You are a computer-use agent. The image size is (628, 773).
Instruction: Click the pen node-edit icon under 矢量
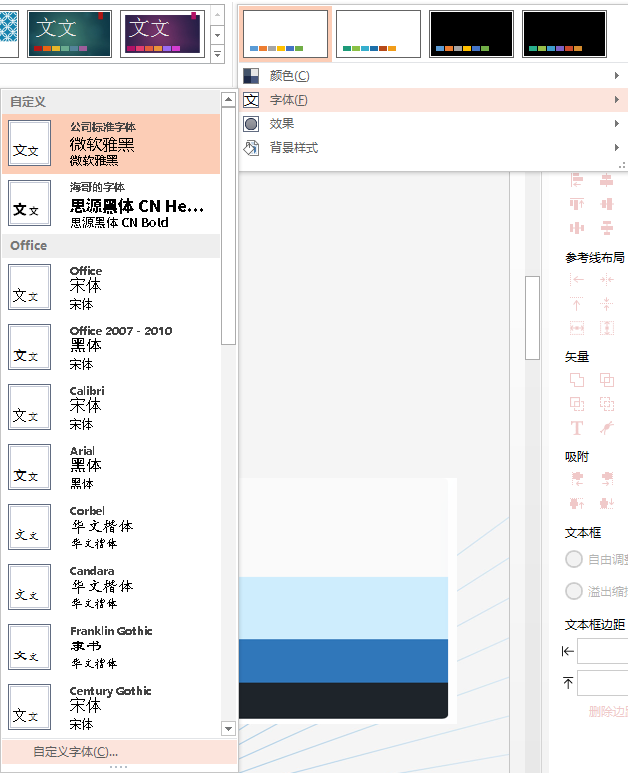607,428
